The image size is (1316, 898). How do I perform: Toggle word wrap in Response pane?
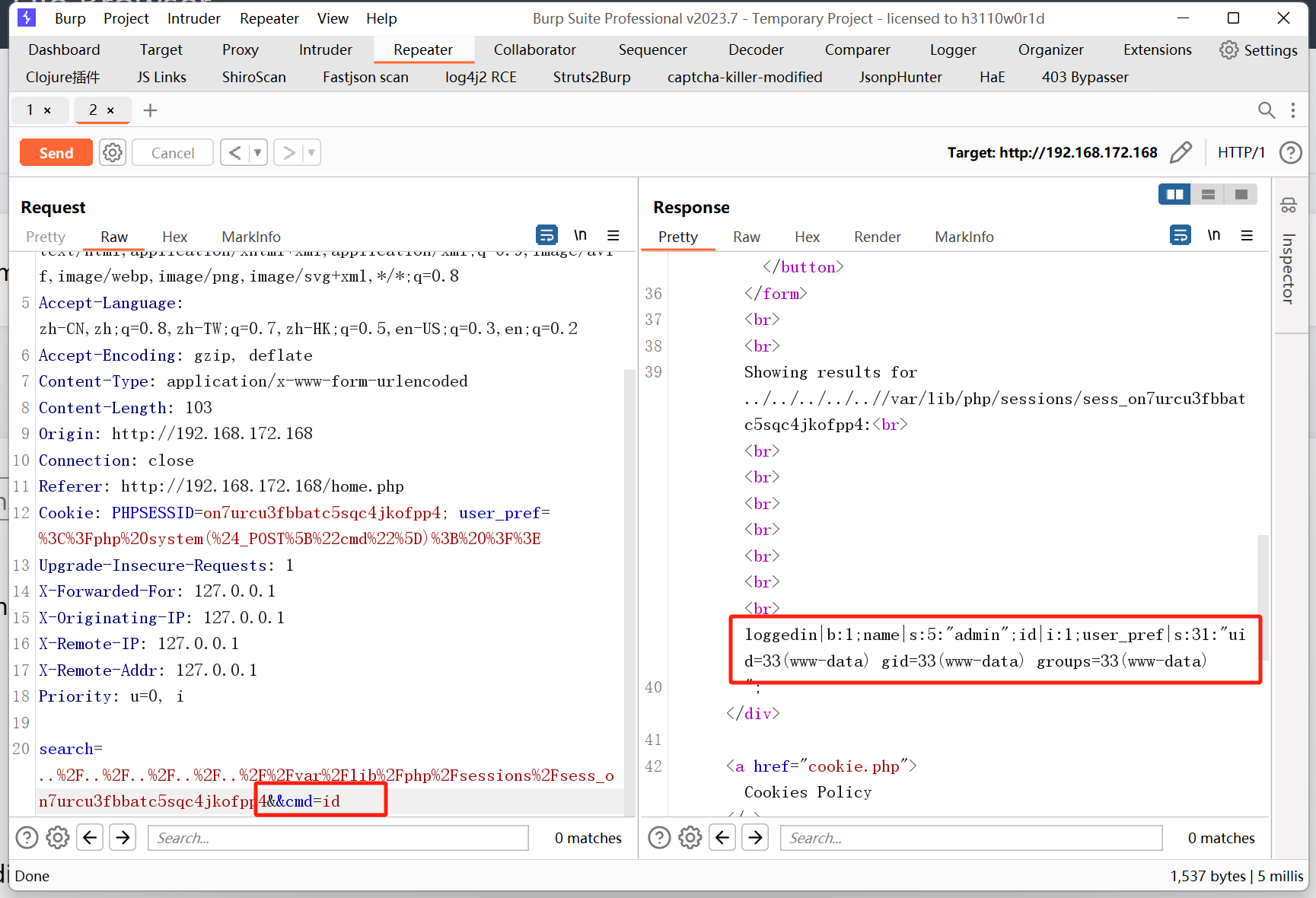pyautogui.click(x=1181, y=235)
